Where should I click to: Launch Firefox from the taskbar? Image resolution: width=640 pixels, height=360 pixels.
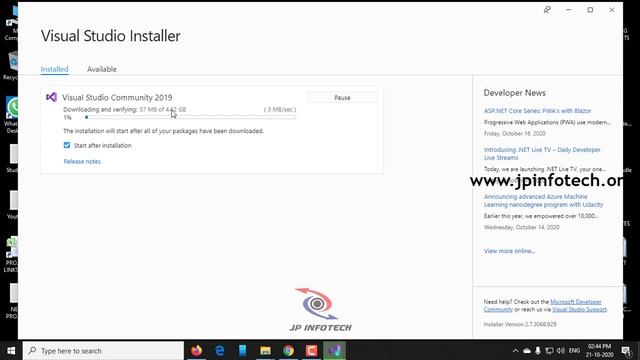point(197,351)
